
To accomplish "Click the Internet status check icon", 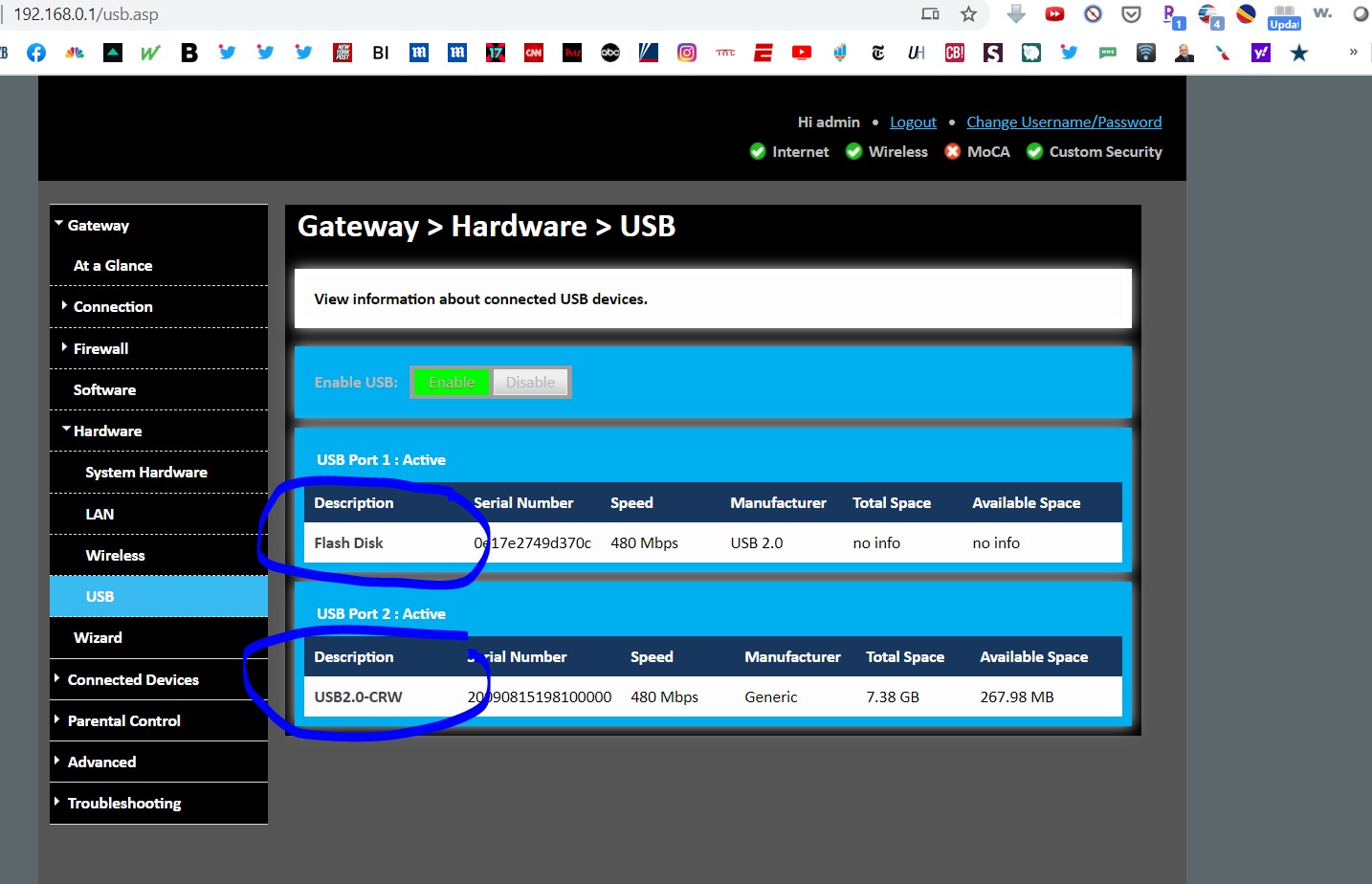I will [758, 151].
